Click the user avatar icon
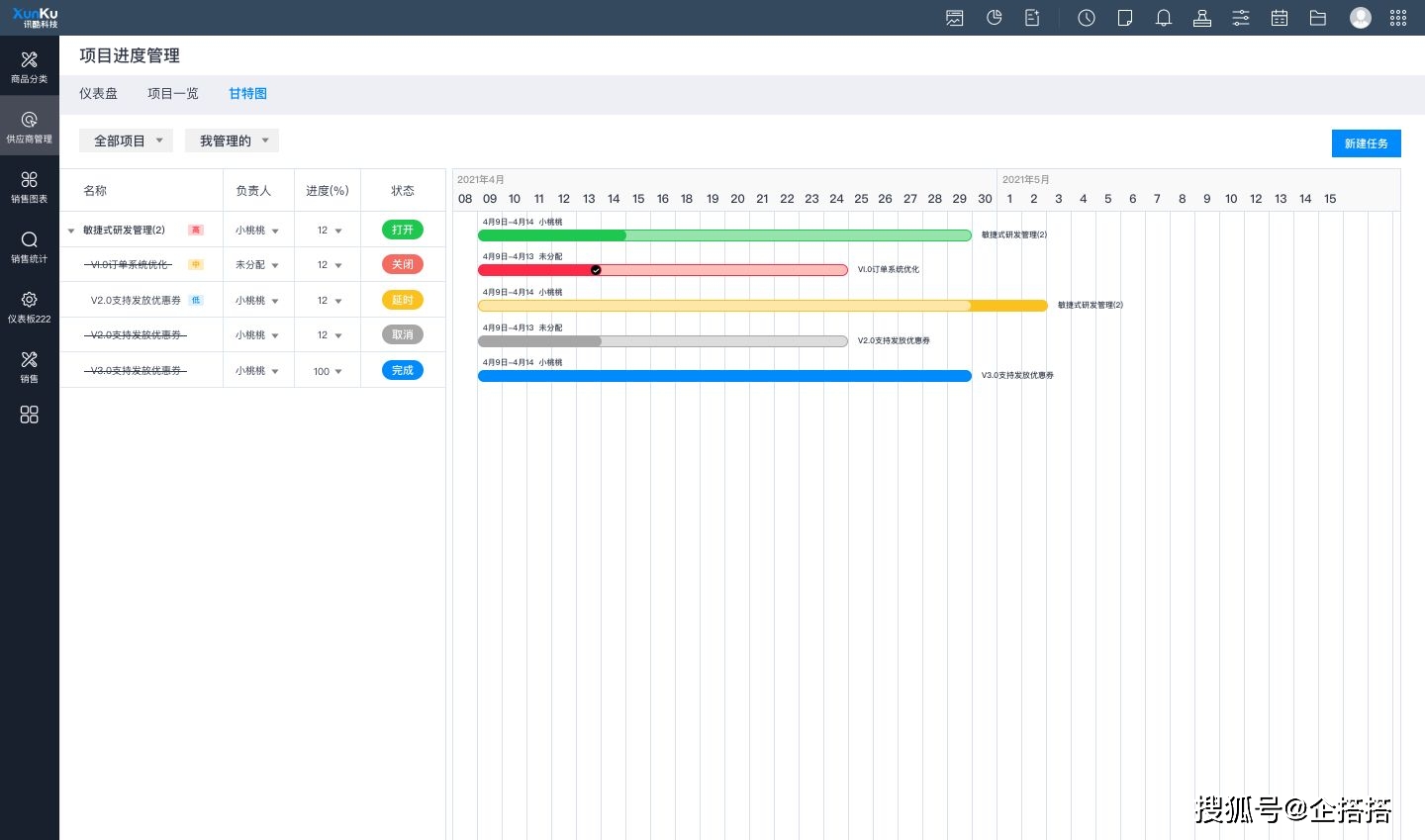Screen dimensions: 1425x840 (1361, 18)
